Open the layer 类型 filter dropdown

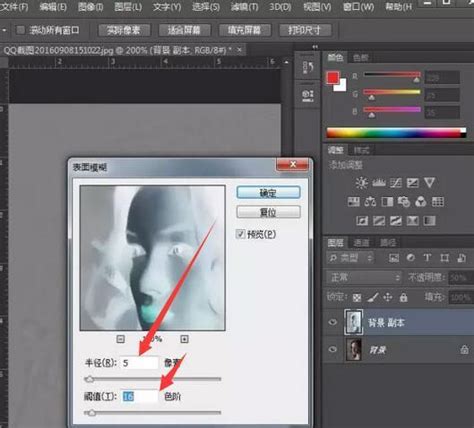(350, 258)
